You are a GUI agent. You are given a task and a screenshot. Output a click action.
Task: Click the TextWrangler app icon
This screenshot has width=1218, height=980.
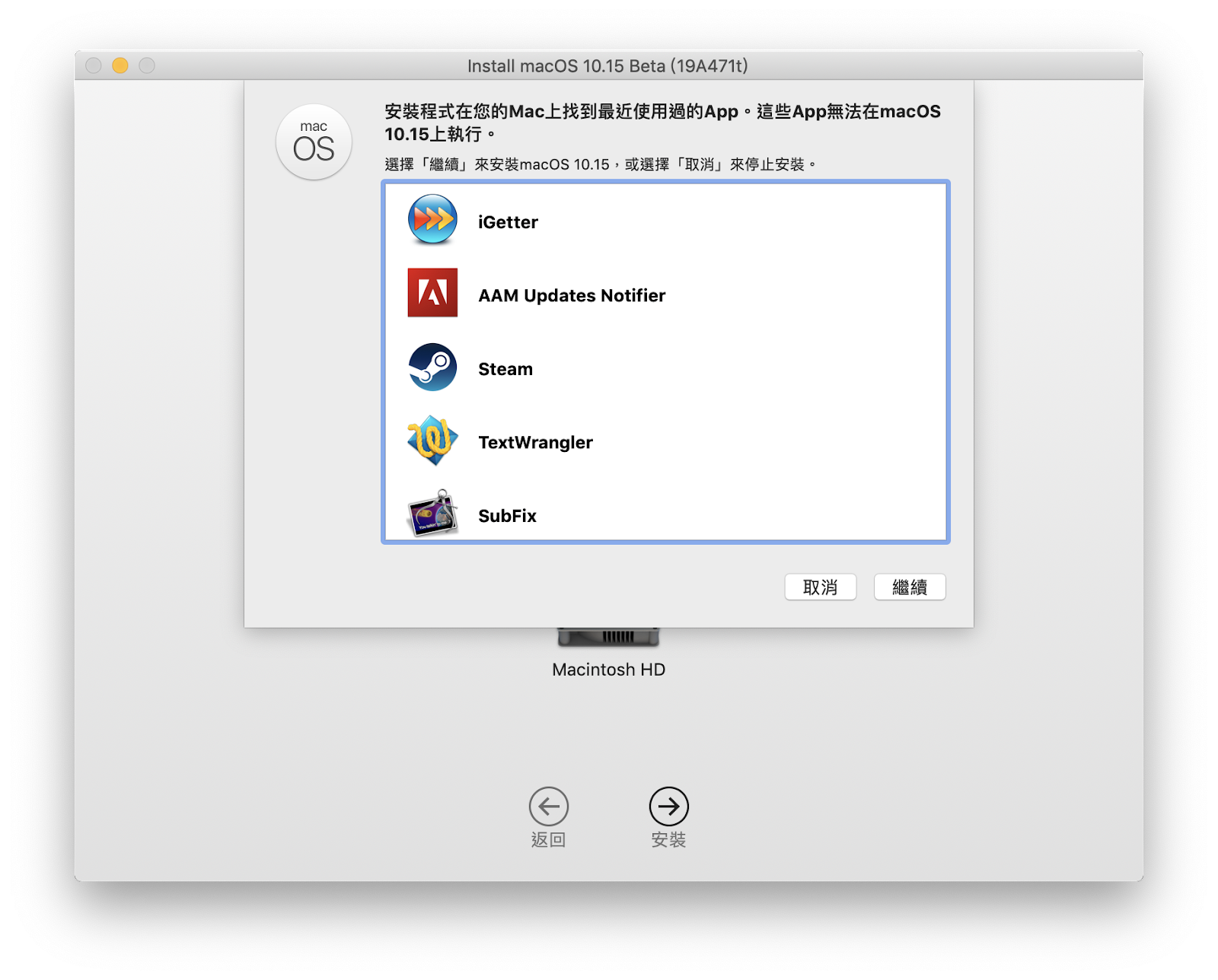[x=432, y=440]
